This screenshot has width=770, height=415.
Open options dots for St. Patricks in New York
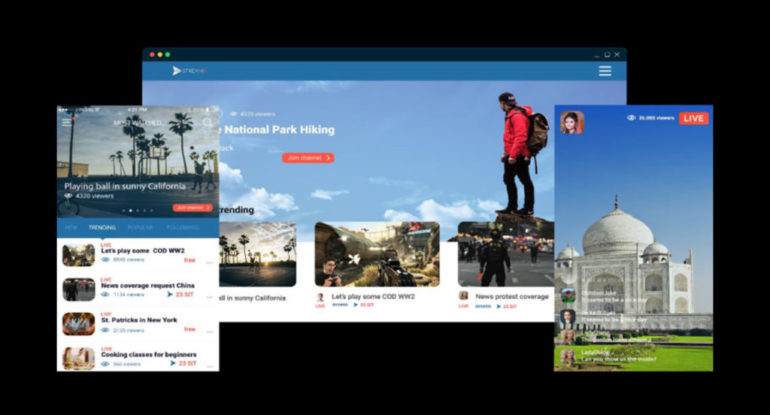click(x=209, y=331)
